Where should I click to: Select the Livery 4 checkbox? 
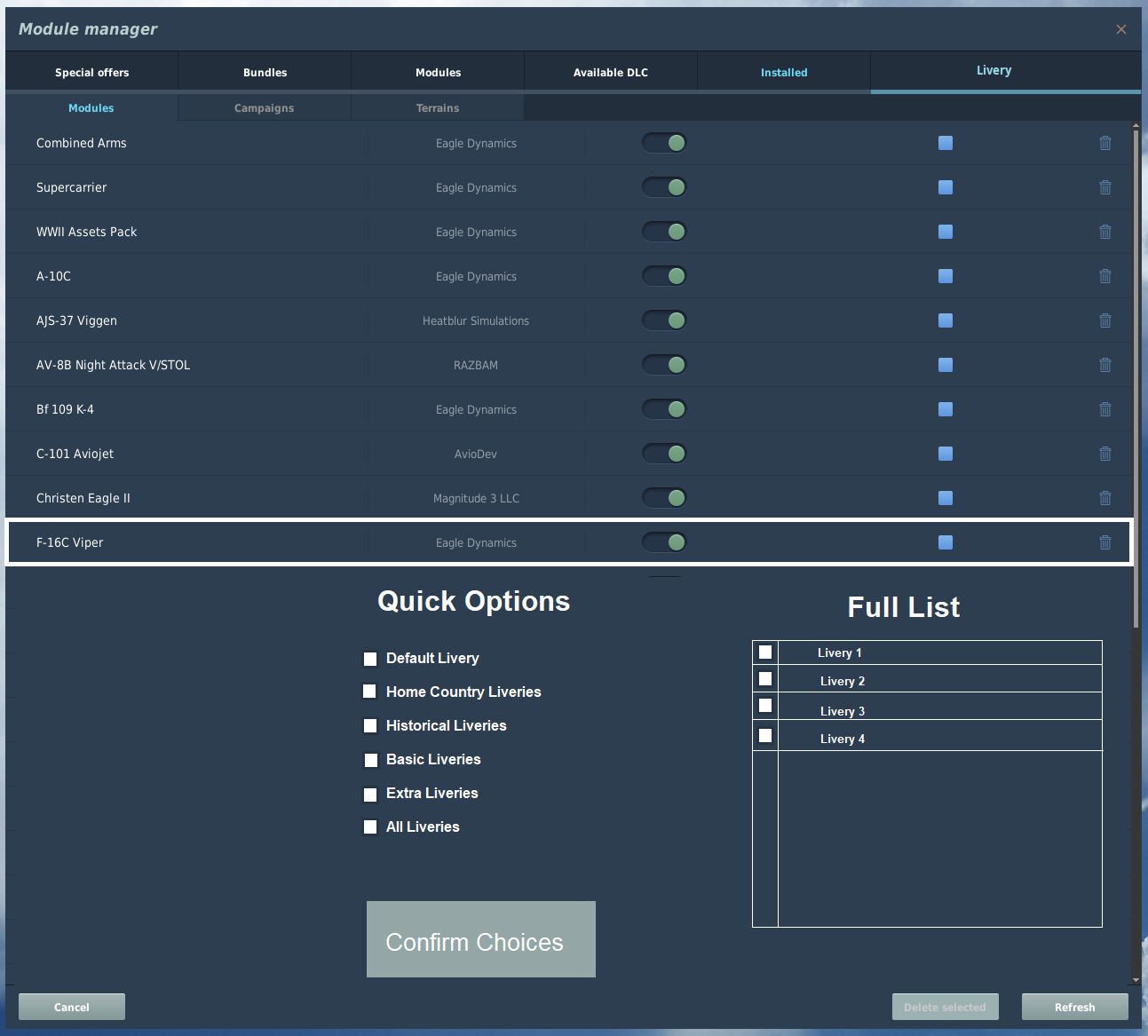coord(765,735)
